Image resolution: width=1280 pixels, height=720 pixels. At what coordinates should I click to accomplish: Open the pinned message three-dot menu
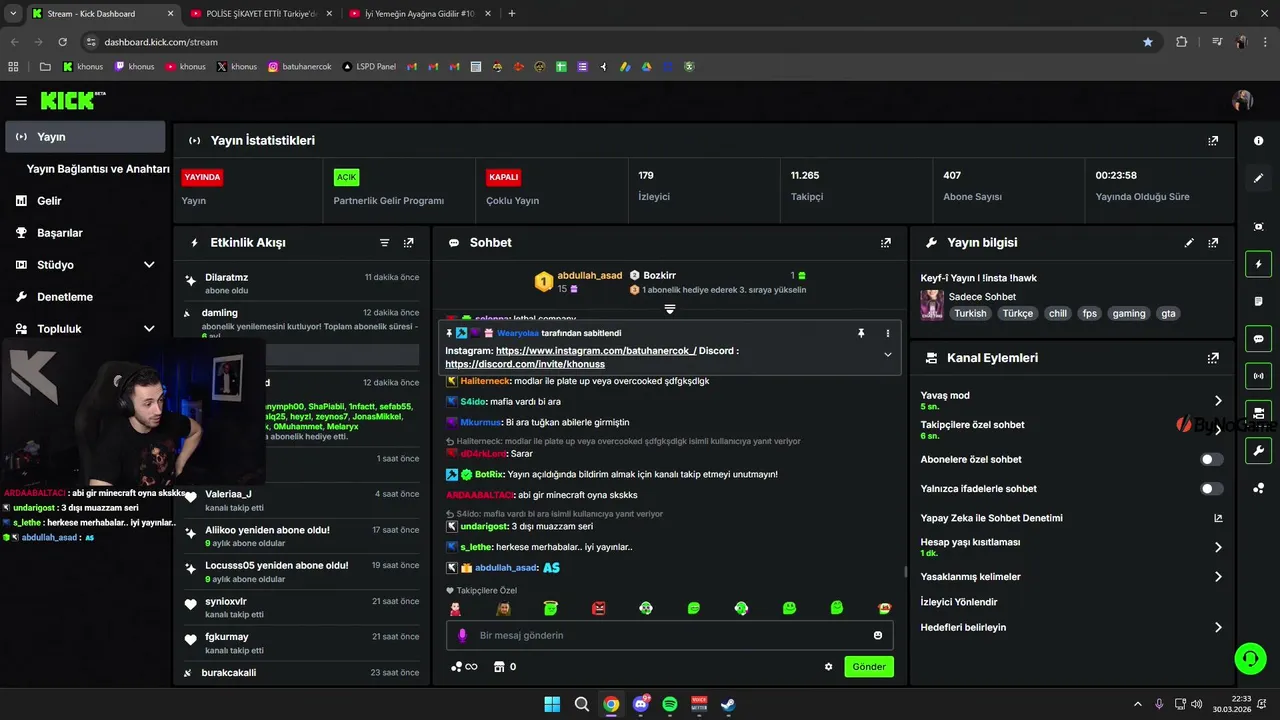[887, 333]
